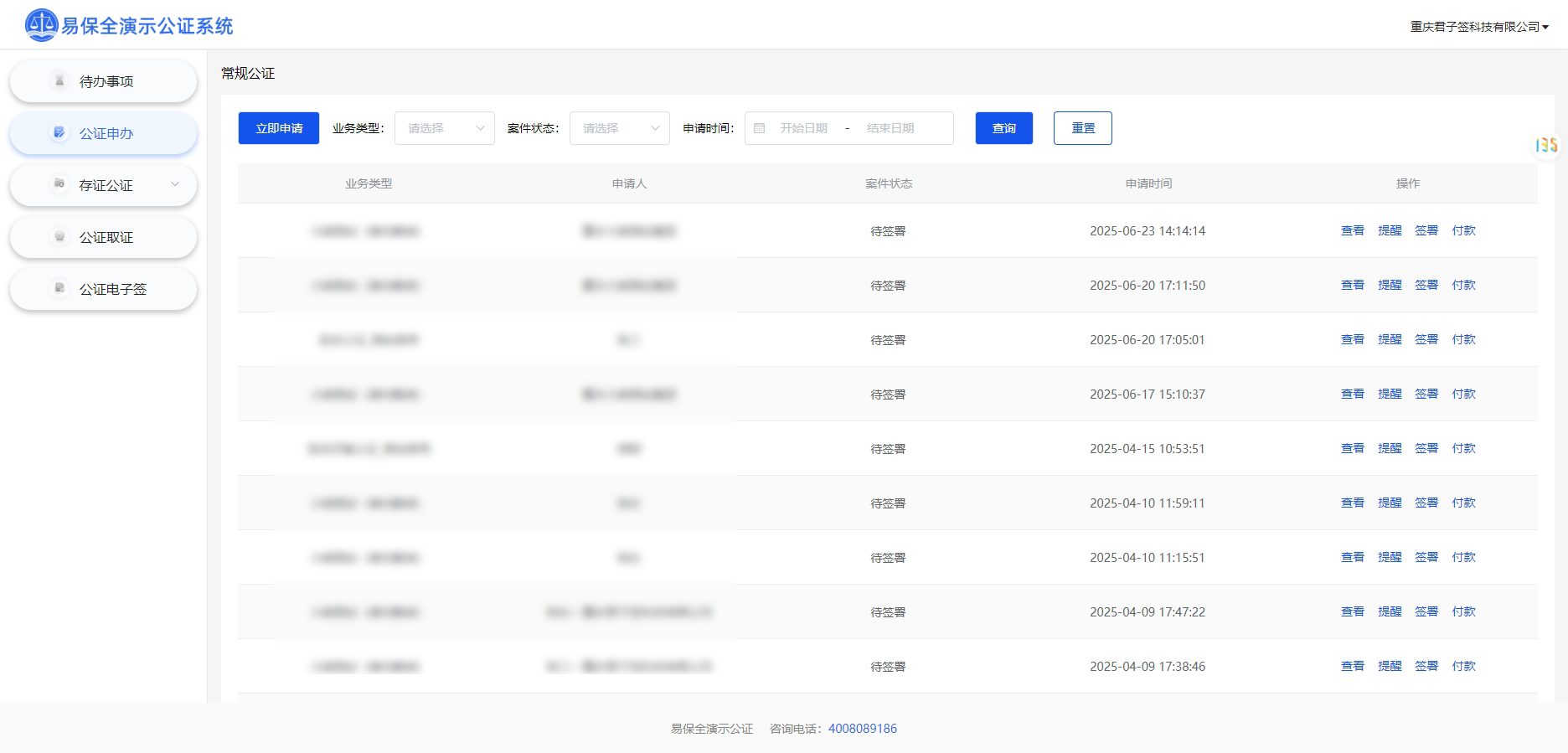
Task: Click the floating 135 widget icon
Action: [x=1546, y=146]
